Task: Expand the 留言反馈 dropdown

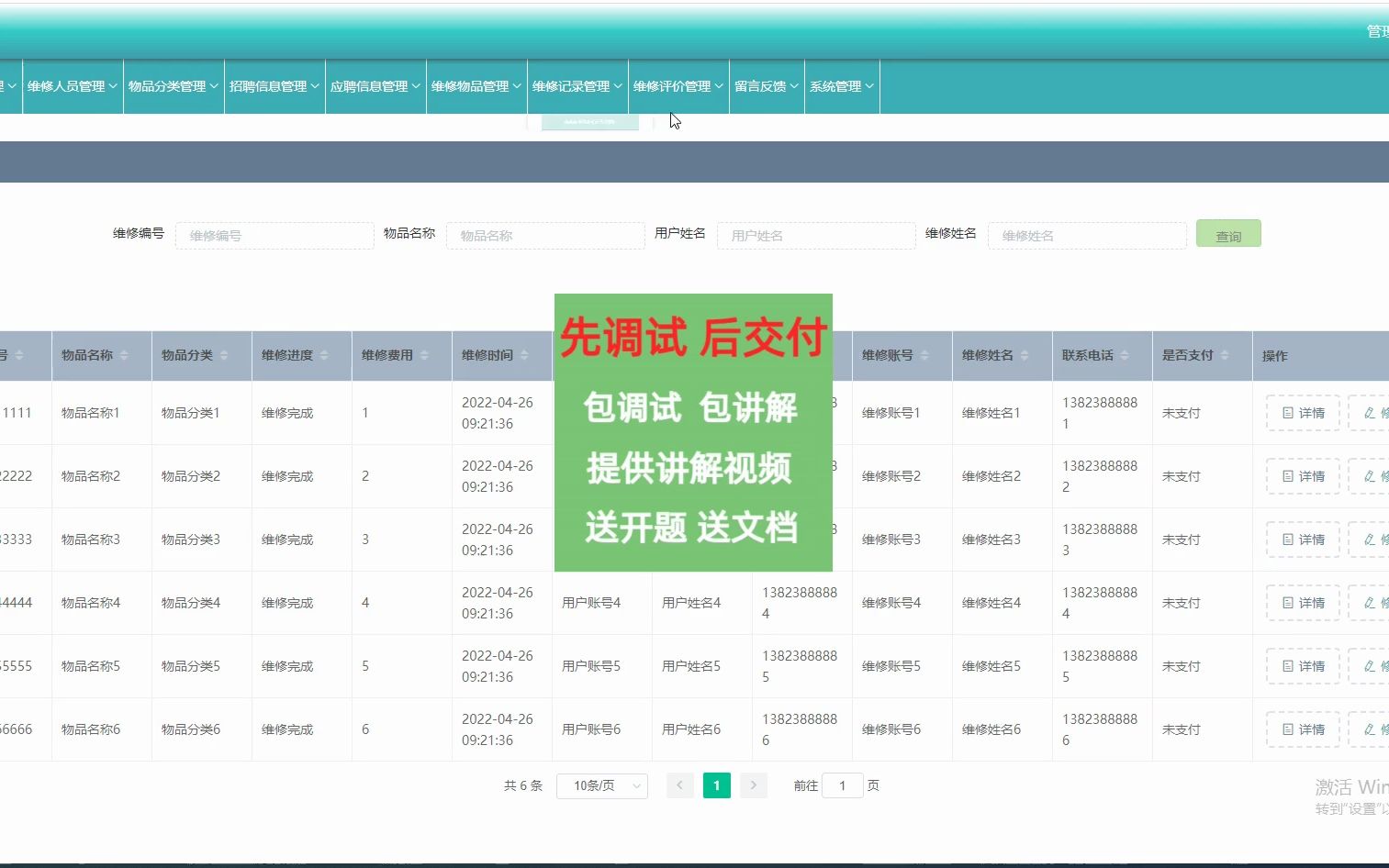Action: point(767,86)
